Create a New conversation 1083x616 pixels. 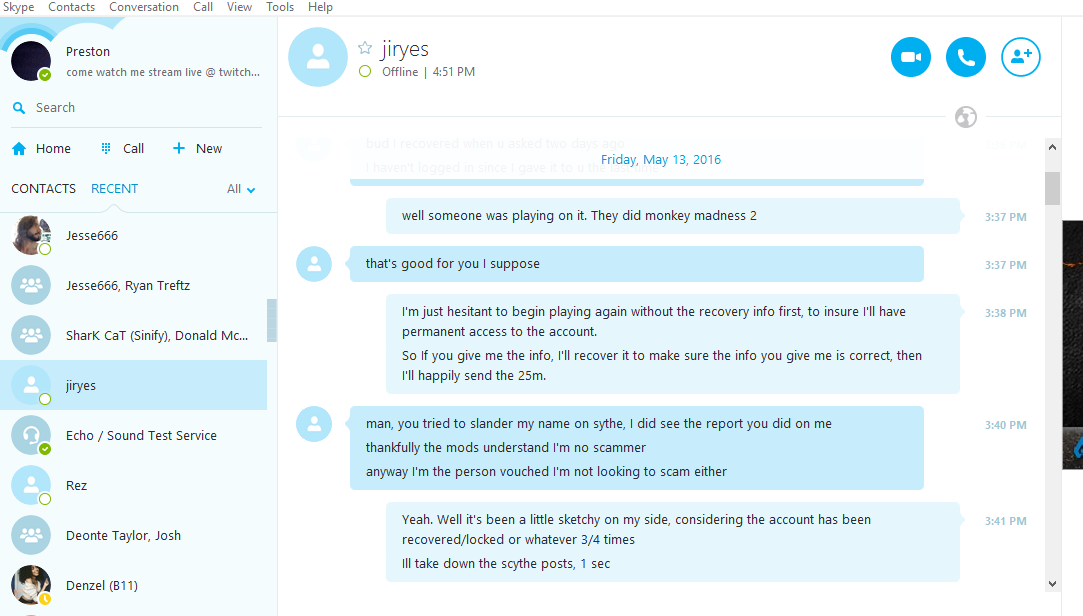197,148
